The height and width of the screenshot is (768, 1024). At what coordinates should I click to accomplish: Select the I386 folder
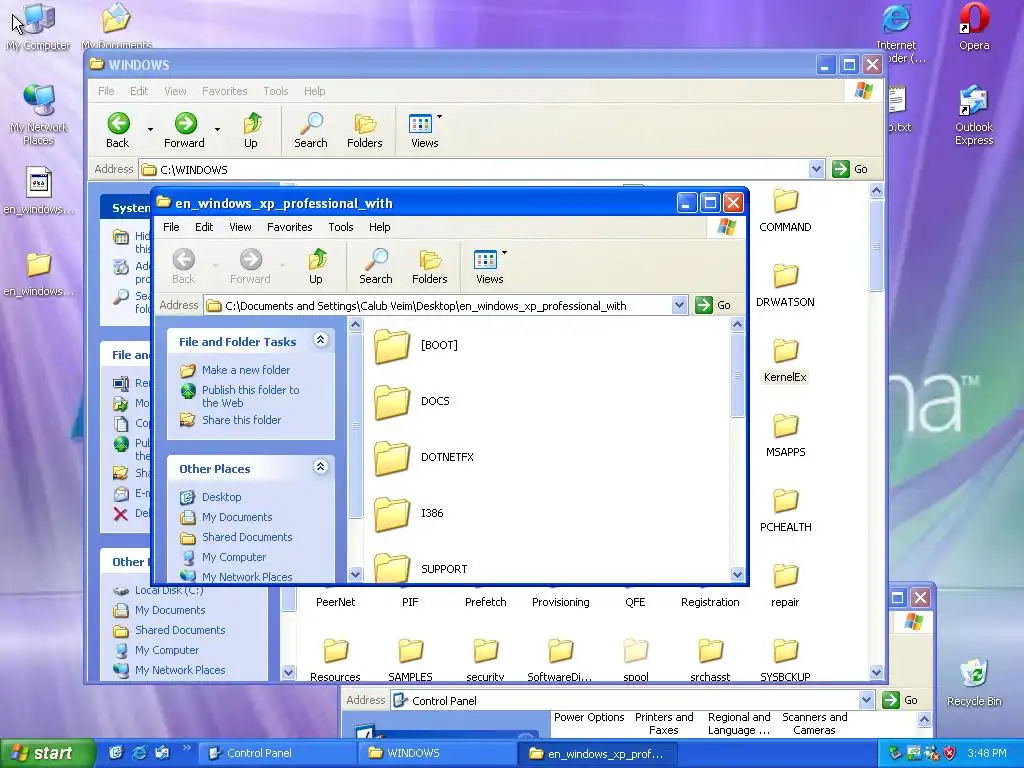[408, 514]
